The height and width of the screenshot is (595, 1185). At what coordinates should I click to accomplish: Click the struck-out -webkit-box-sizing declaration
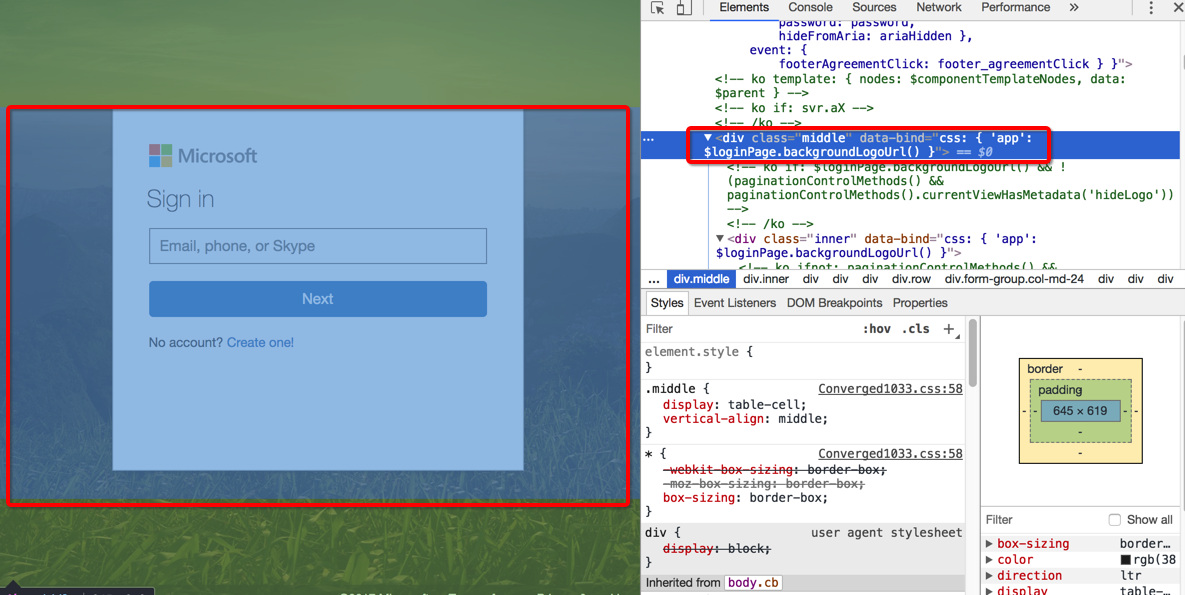coord(773,469)
